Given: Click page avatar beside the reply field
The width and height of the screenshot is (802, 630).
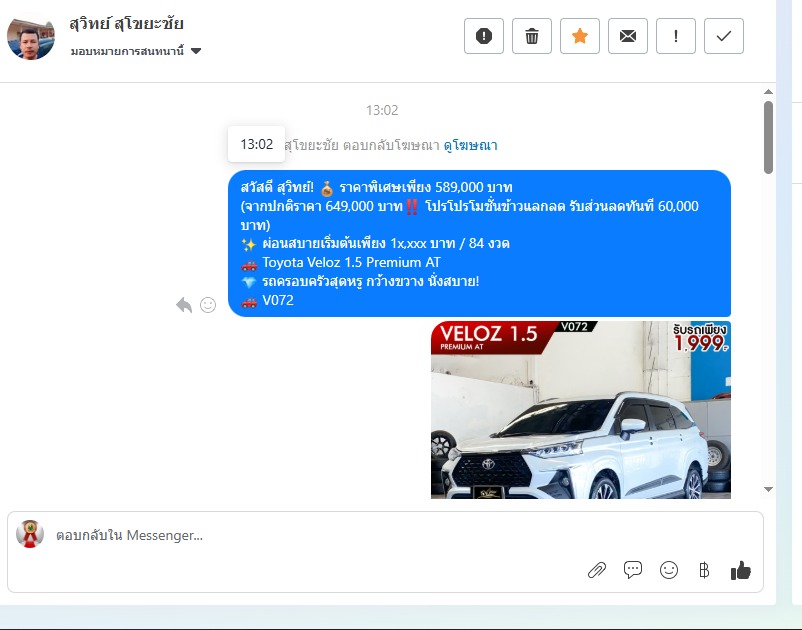Looking at the screenshot, I should (30, 534).
